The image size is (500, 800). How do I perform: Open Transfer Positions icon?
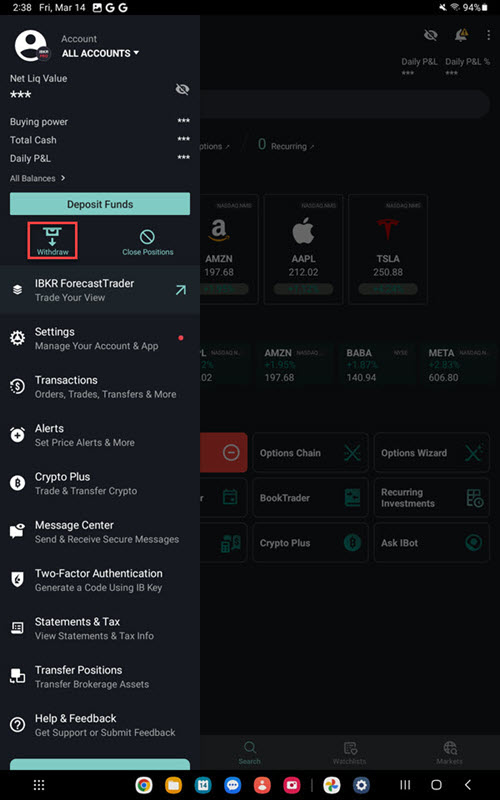(17, 677)
